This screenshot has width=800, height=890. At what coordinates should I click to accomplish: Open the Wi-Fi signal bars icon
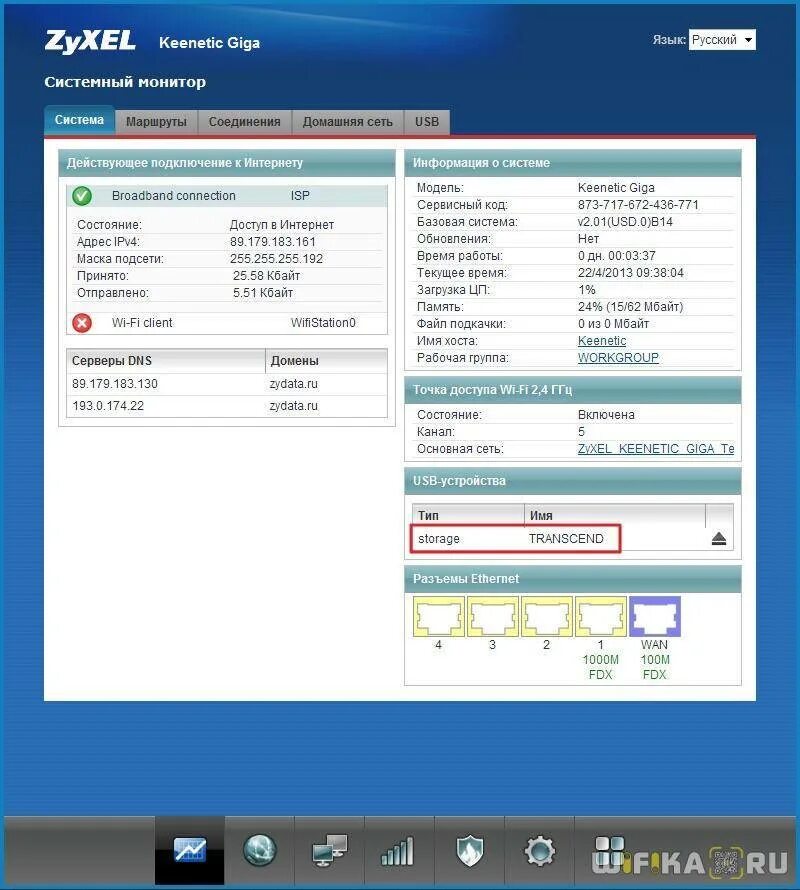(x=399, y=850)
